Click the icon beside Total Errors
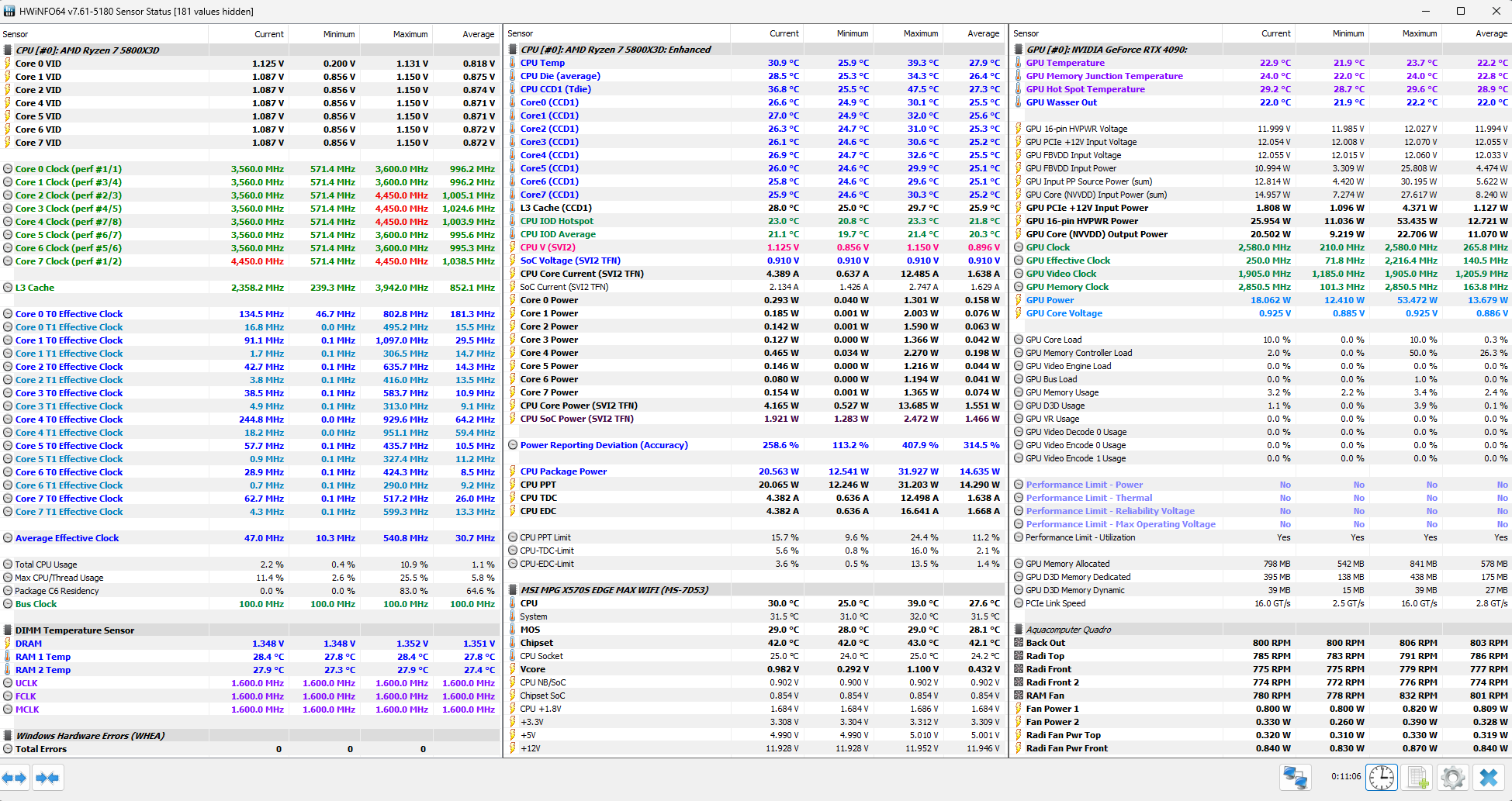 (x=8, y=749)
